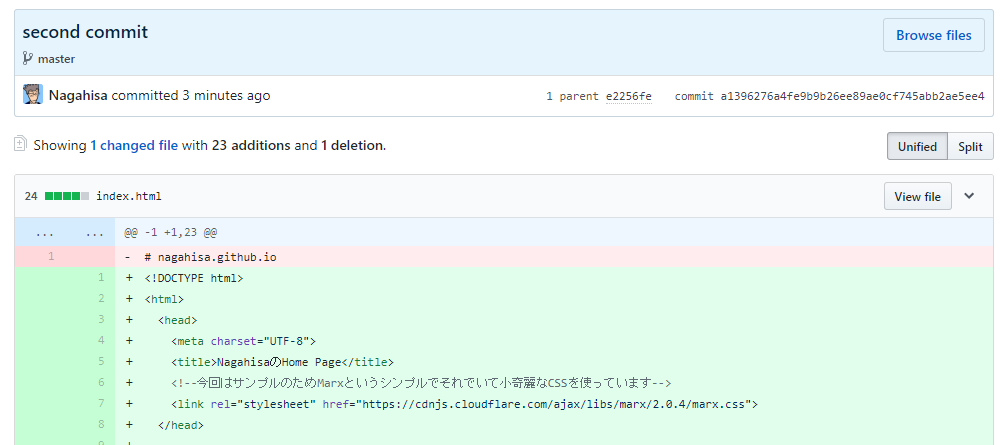Collapse the index.html diff with chevron

pos(969,196)
